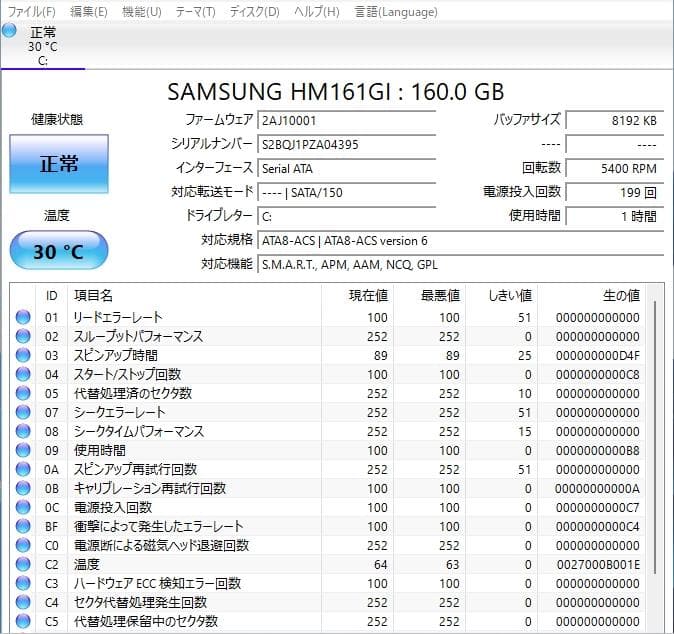Click the 正常 health status button
Screen dimensions: 674x634
pyautogui.click(x=59, y=164)
